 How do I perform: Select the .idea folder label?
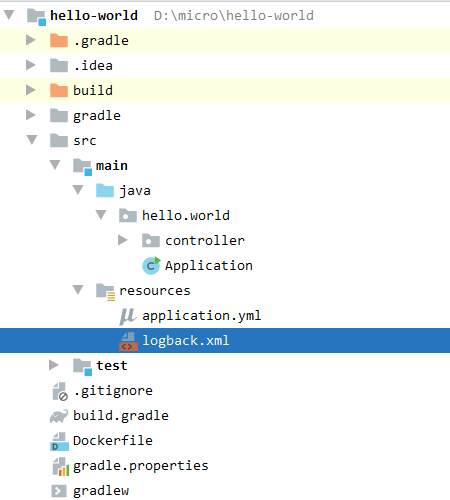pyautogui.click(x=93, y=65)
